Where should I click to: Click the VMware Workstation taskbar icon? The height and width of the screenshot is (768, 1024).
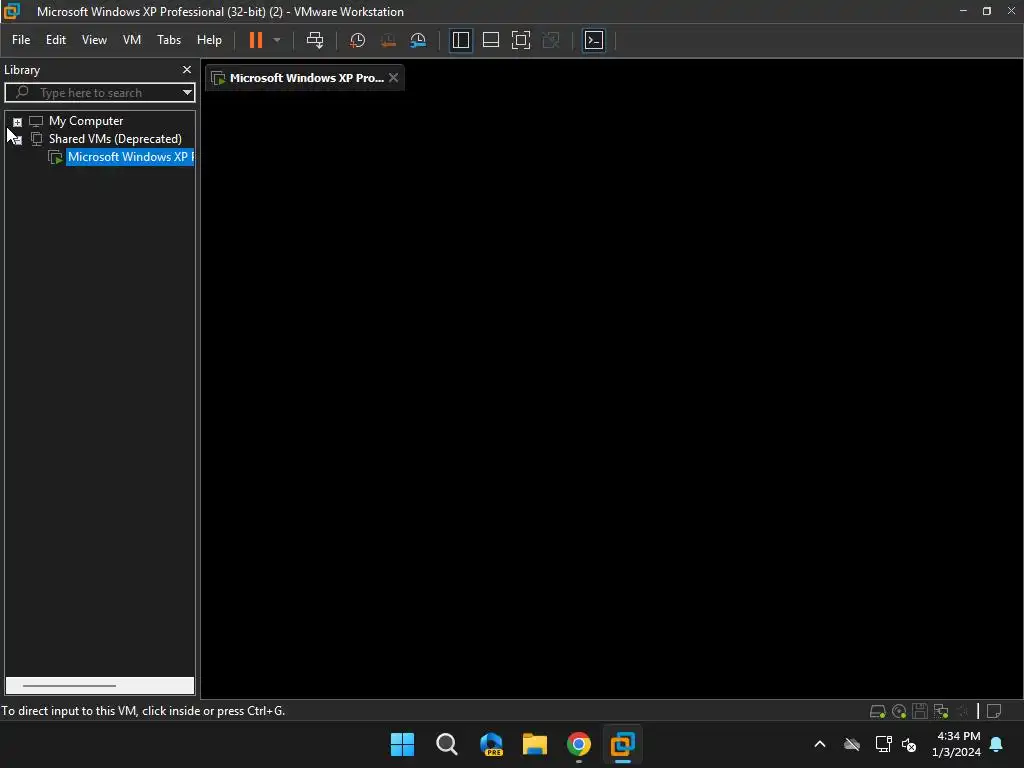click(x=622, y=744)
